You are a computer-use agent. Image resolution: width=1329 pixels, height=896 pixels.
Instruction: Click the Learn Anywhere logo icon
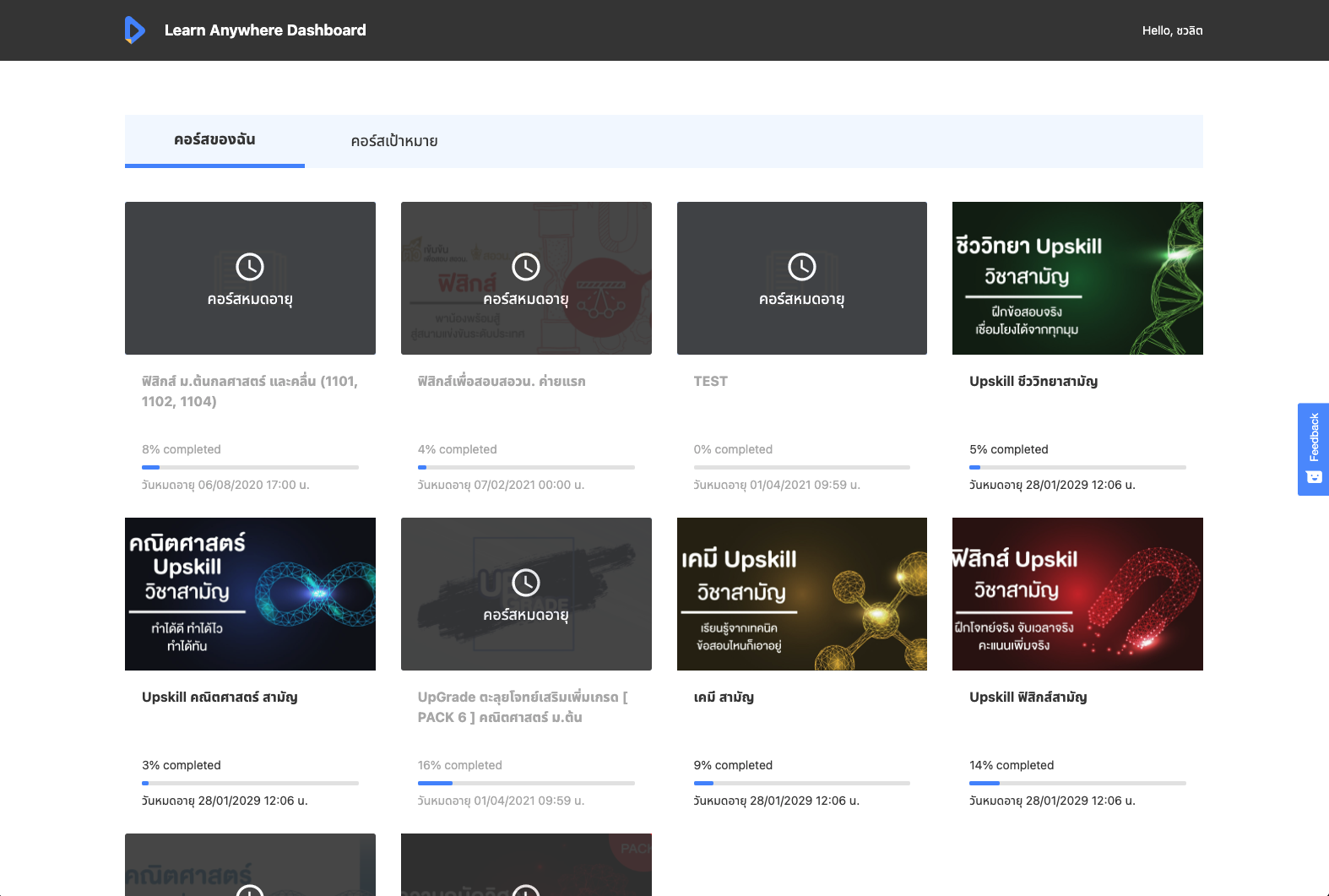[134, 30]
